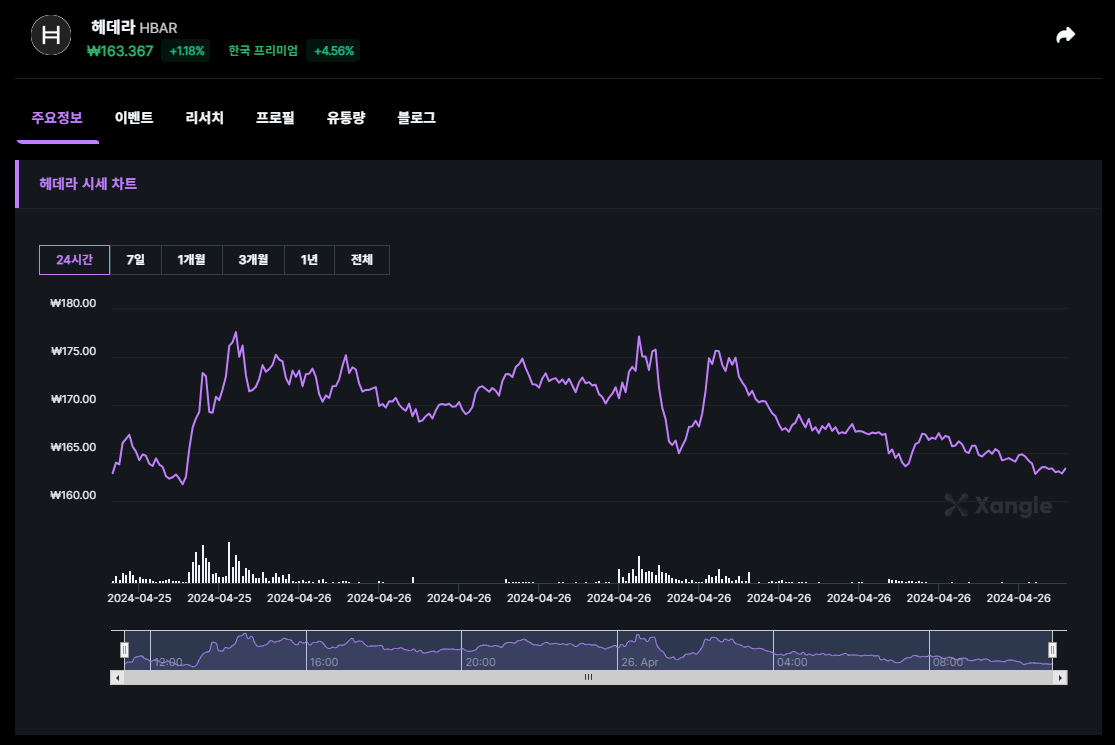Click the navigator scrollbar left arrow
This screenshot has height=745, width=1115.
pos(117,677)
